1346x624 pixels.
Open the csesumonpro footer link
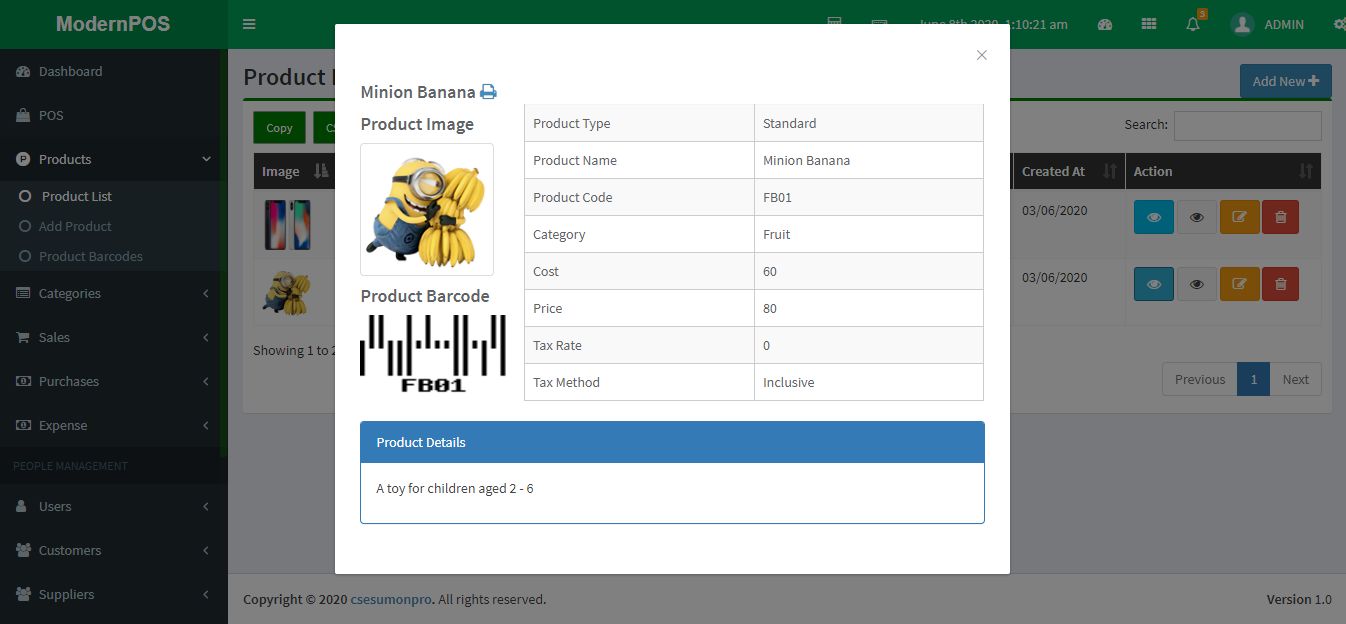coord(391,600)
